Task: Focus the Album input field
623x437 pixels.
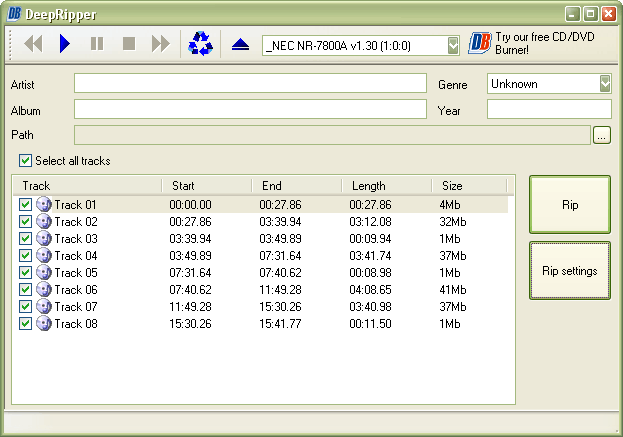Action: (x=250, y=109)
